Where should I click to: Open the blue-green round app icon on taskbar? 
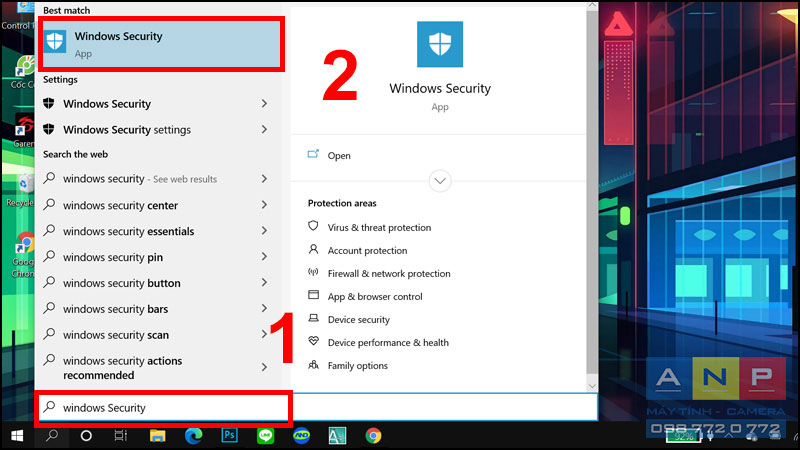coord(302,436)
